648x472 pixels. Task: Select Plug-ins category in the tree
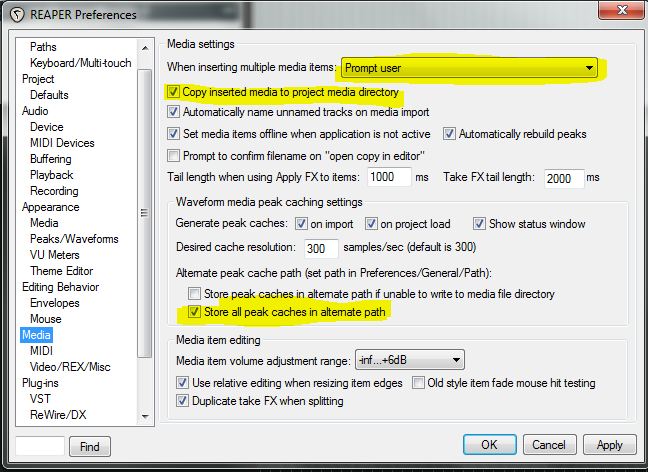40,383
